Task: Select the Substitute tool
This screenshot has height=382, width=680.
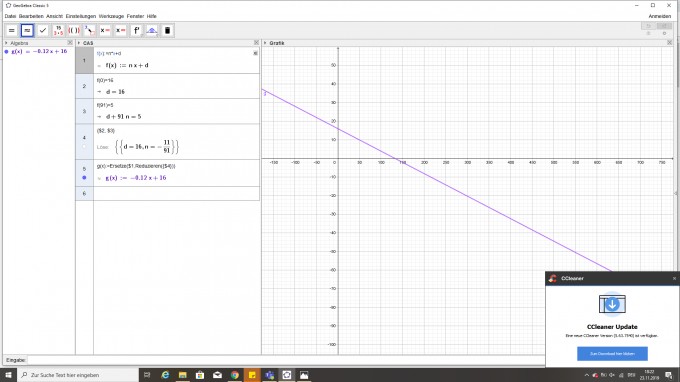Action: pyautogui.click(x=89, y=30)
